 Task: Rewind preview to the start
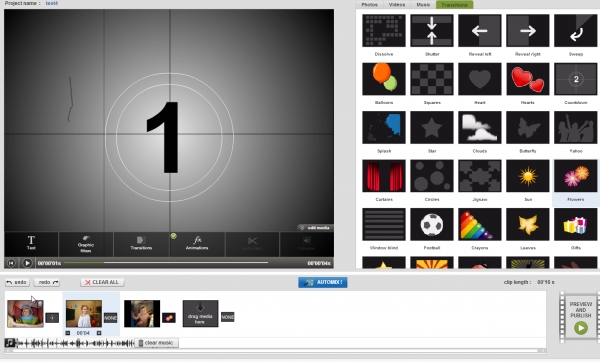(x=11, y=263)
